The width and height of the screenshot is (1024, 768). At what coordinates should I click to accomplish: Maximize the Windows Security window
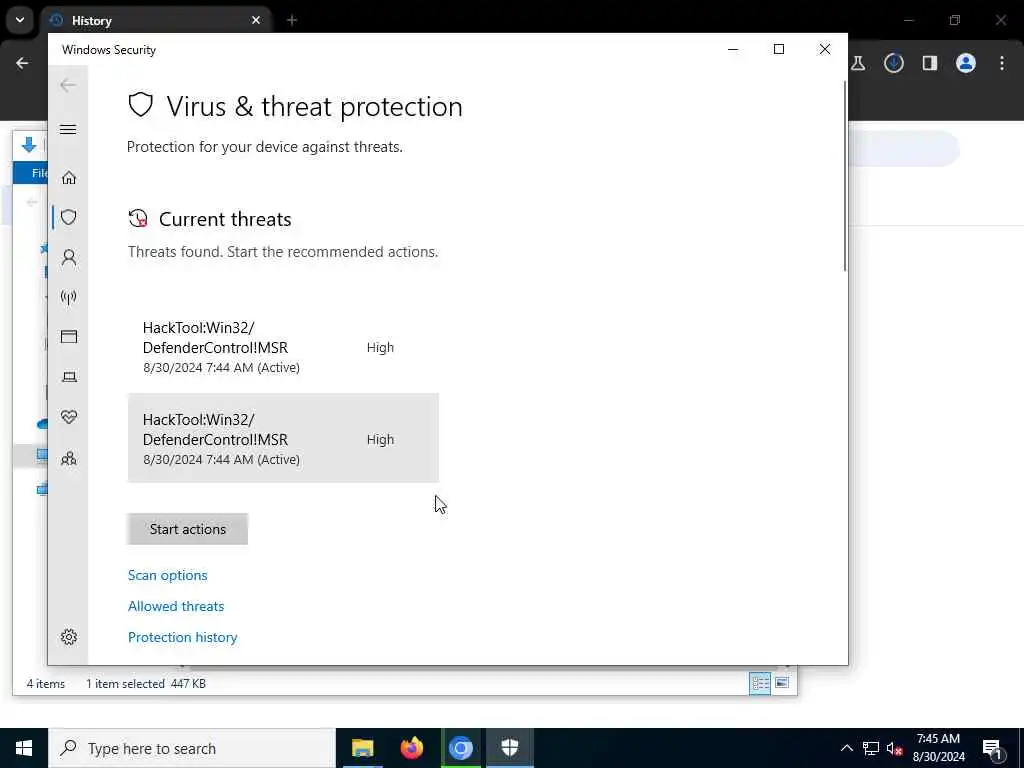click(779, 50)
